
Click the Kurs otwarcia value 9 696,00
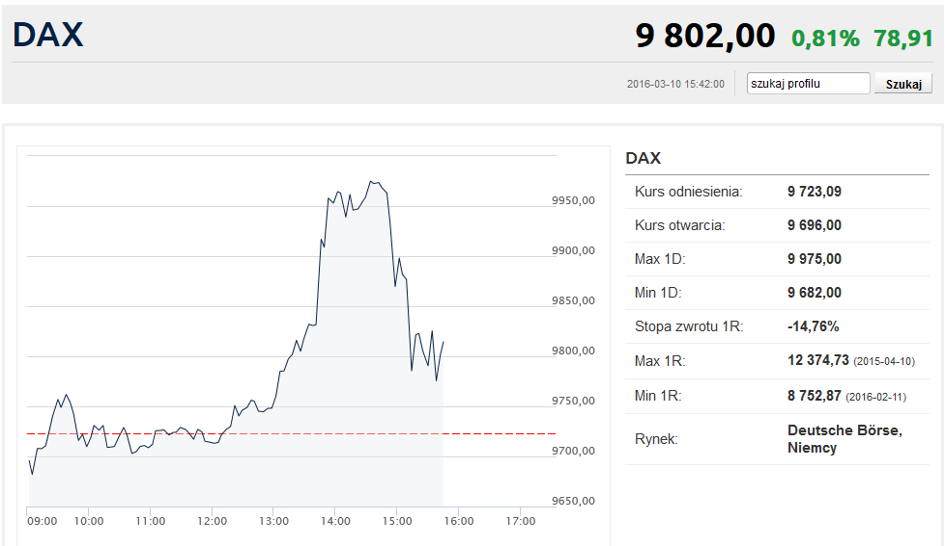(814, 225)
